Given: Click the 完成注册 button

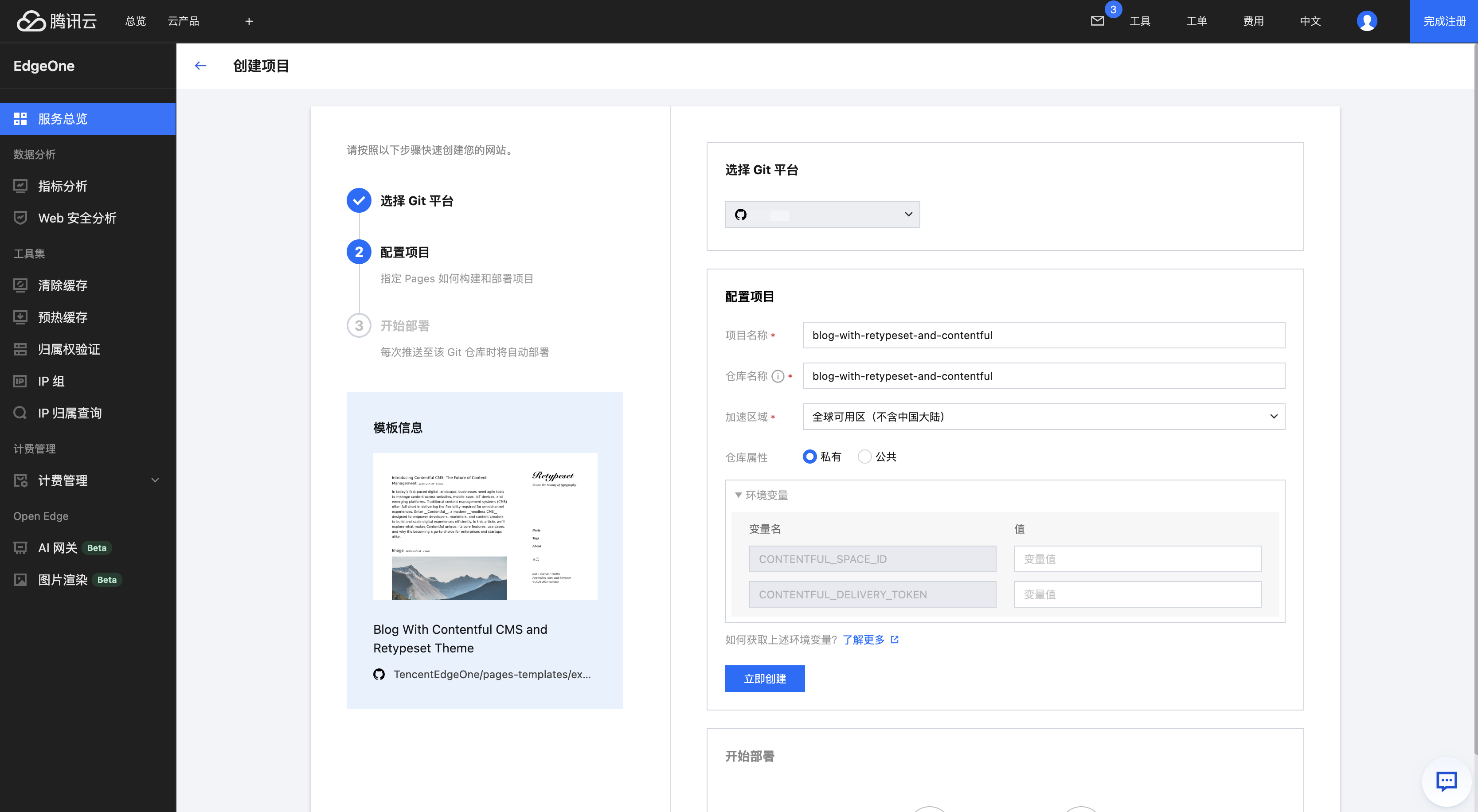Looking at the screenshot, I should click(1443, 21).
